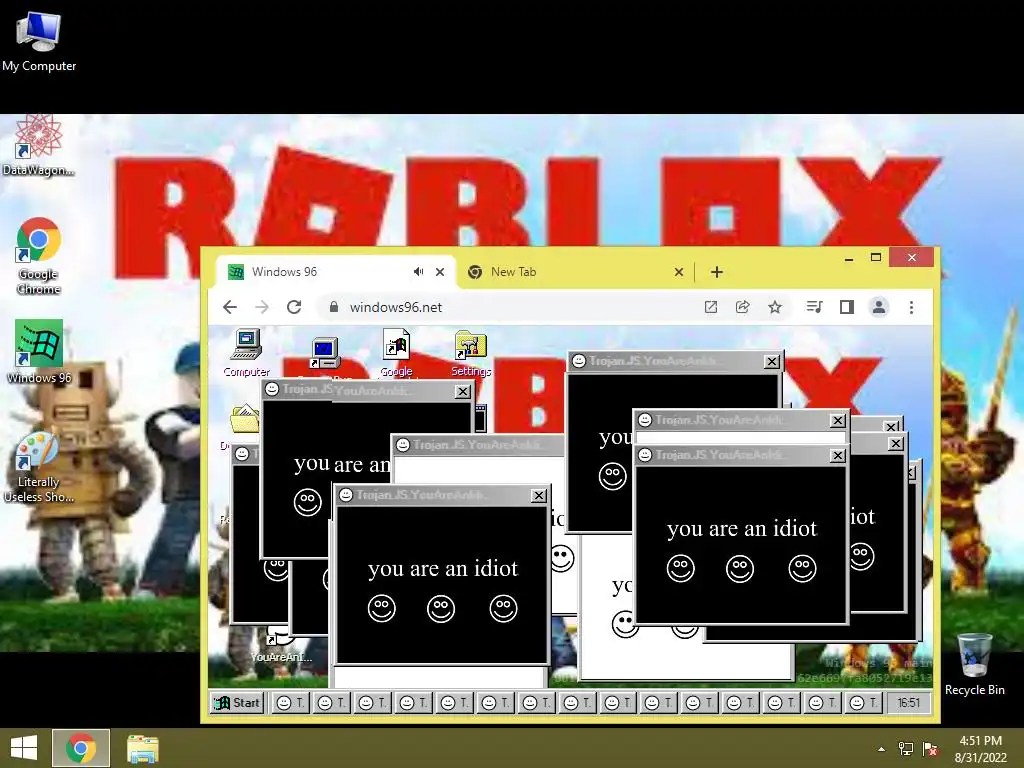This screenshot has width=1024, height=768.
Task: Open Chrome three-dot menu
Action: [x=912, y=307]
